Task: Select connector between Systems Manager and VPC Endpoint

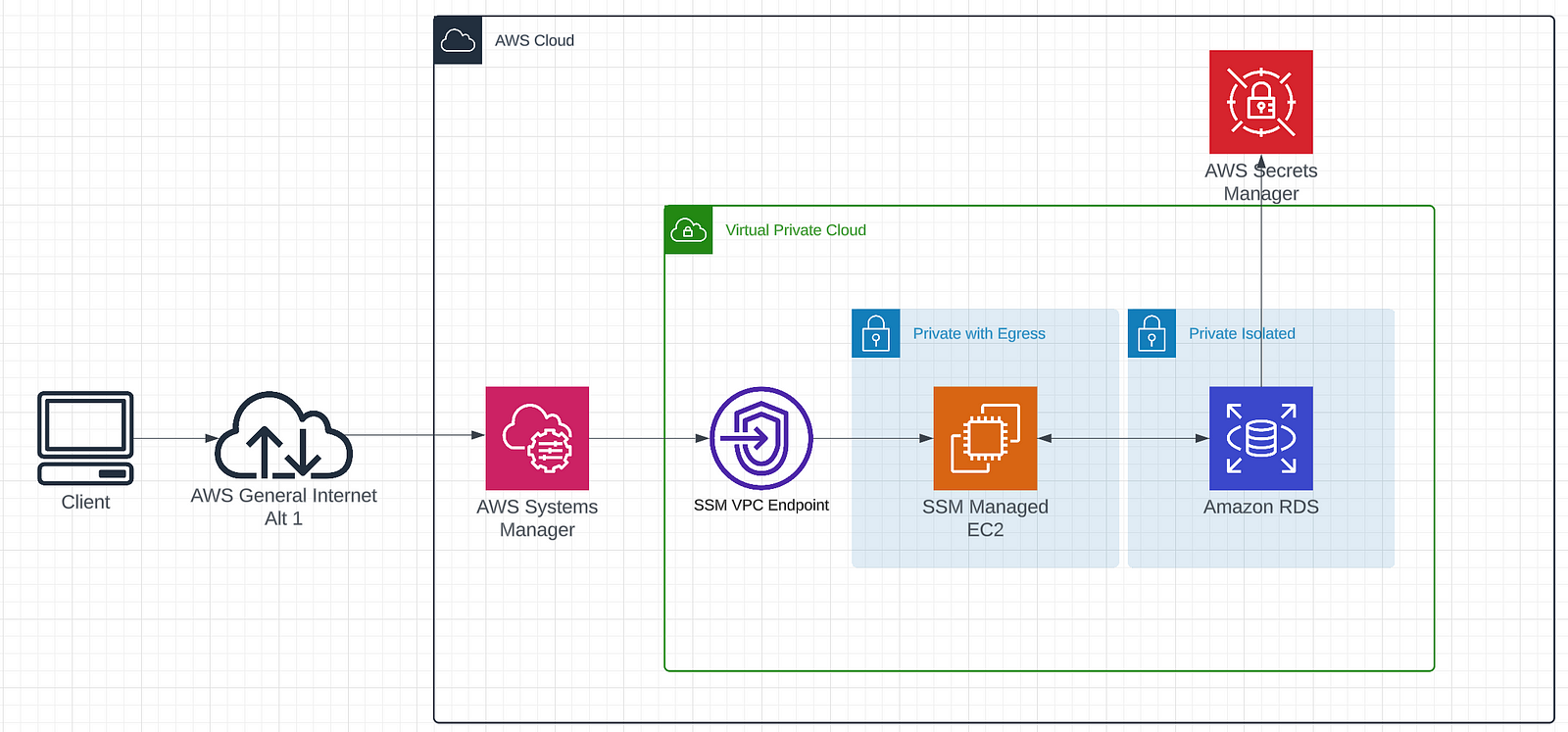Action: [649, 438]
